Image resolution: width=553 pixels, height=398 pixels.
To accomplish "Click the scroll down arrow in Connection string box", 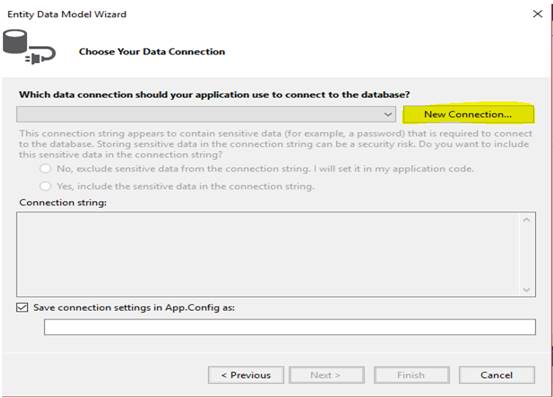I will click(526, 289).
